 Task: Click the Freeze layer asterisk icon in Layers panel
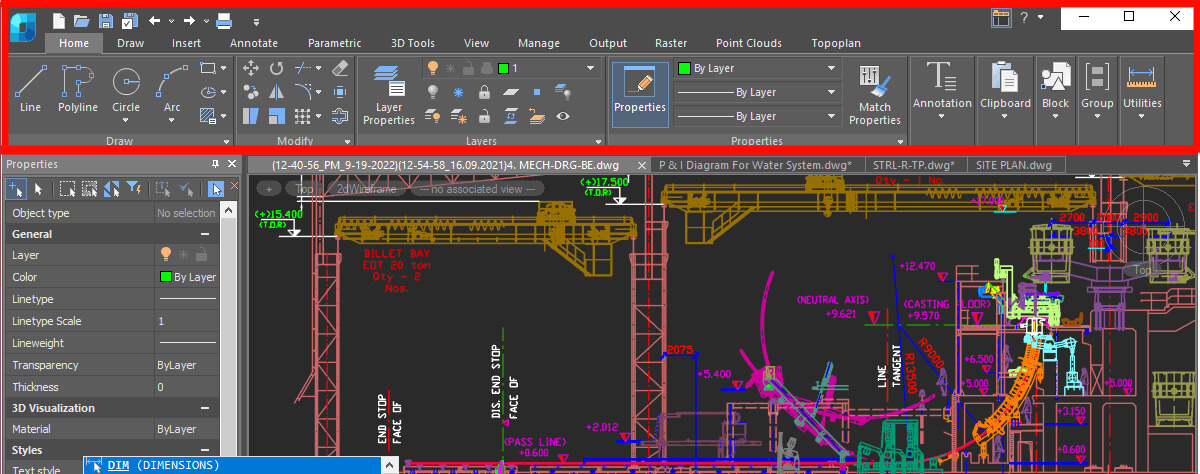pos(459,92)
